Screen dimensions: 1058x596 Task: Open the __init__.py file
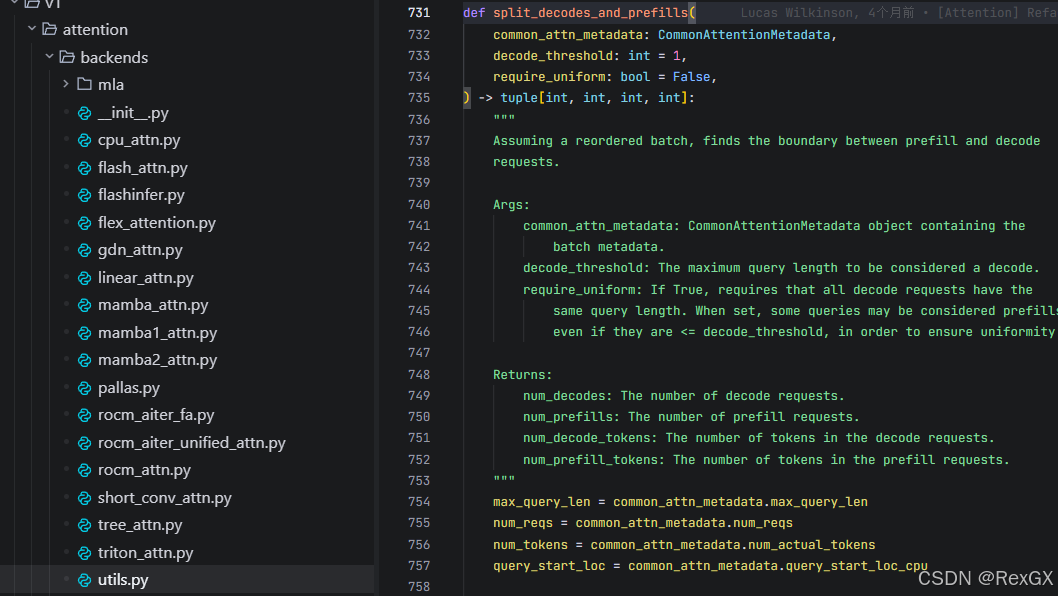point(133,113)
